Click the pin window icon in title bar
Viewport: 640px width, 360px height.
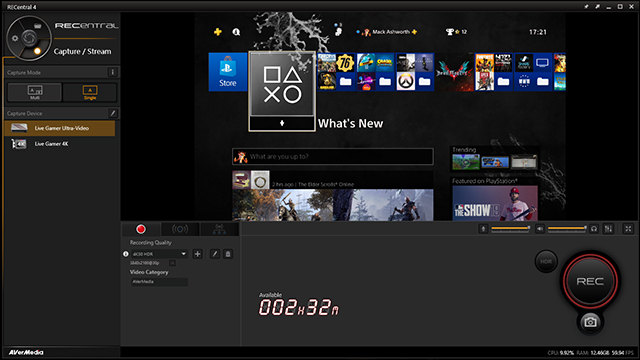[x=586, y=7]
